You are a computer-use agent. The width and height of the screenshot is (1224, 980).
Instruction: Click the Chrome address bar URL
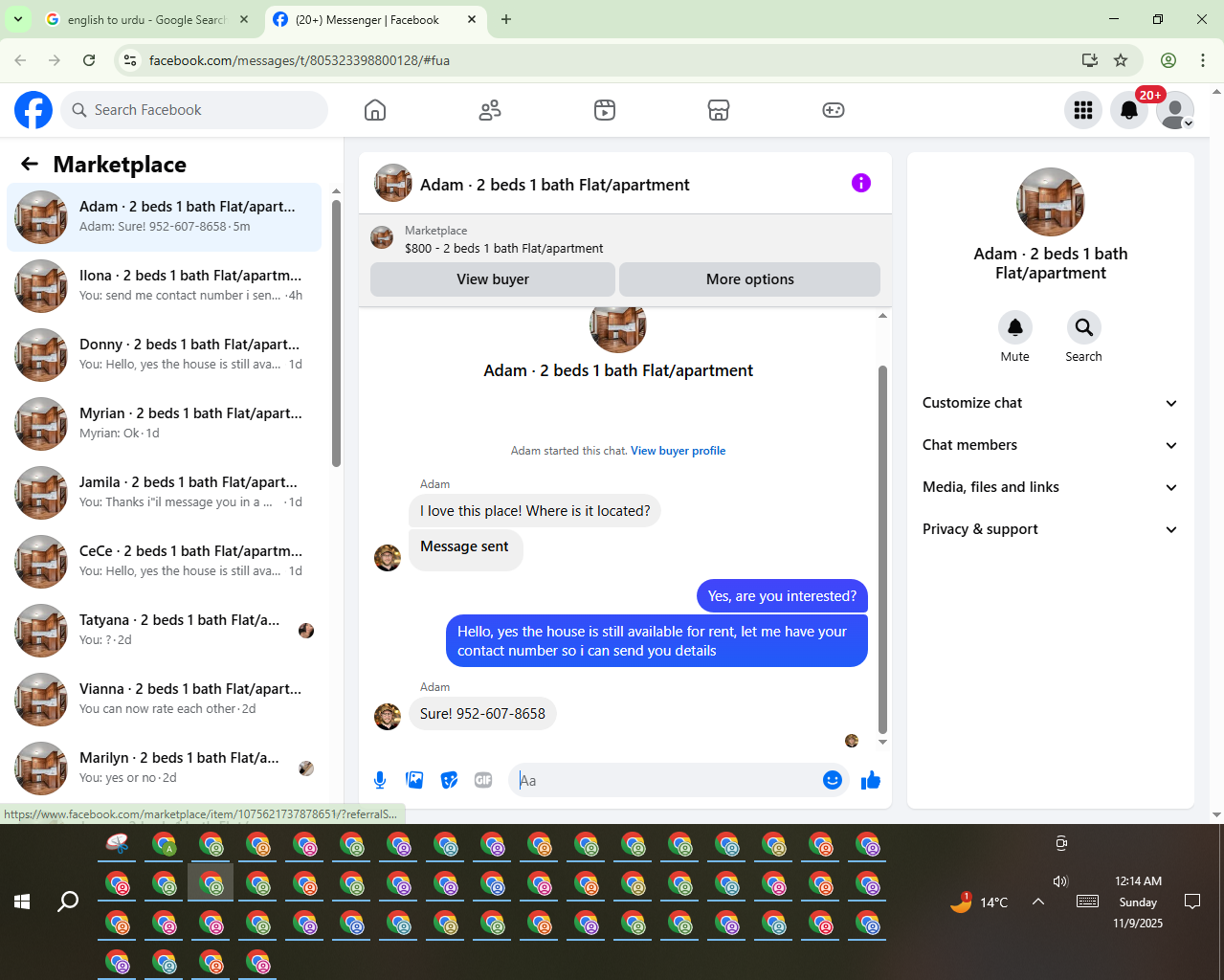click(x=300, y=60)
